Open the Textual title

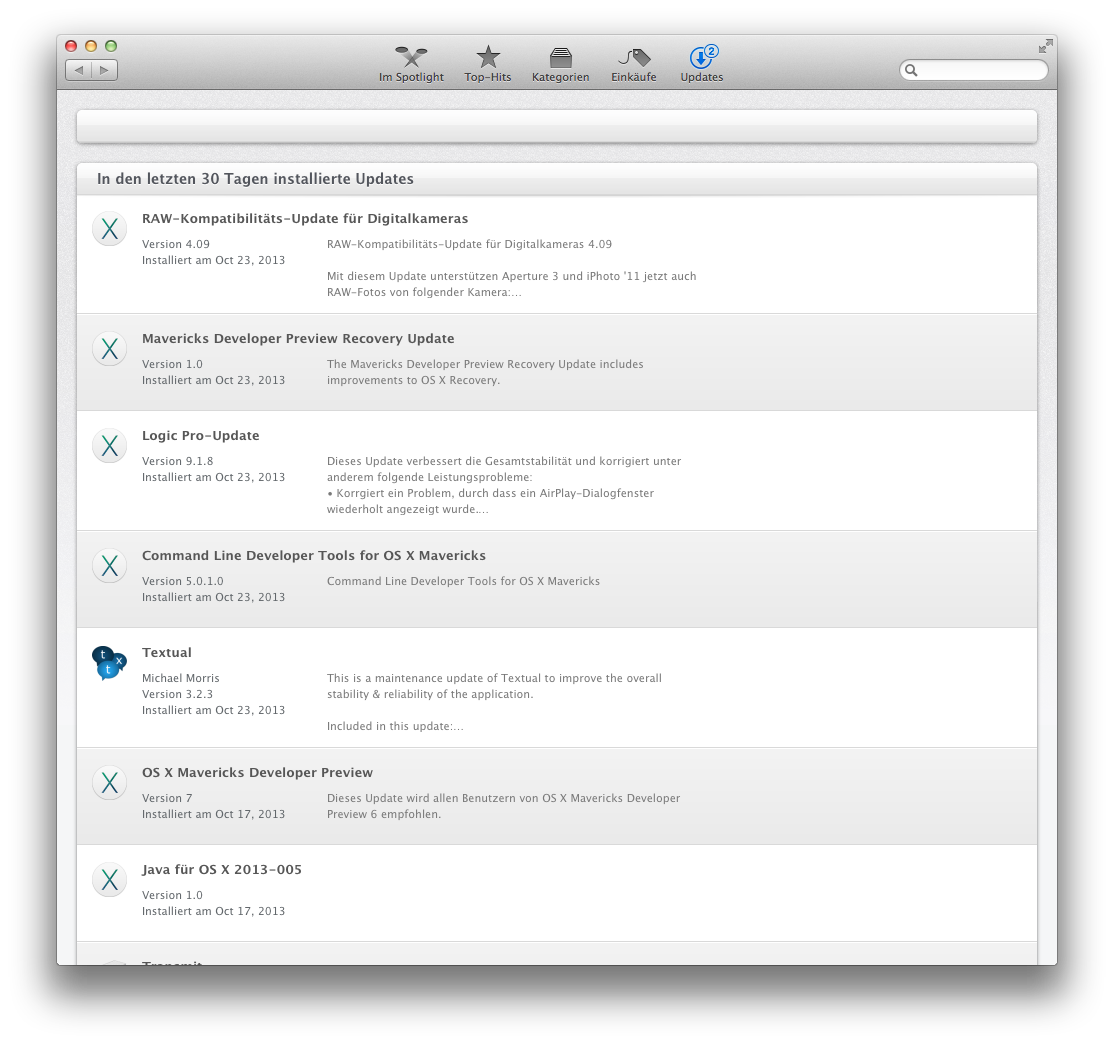tap(166, 652)
